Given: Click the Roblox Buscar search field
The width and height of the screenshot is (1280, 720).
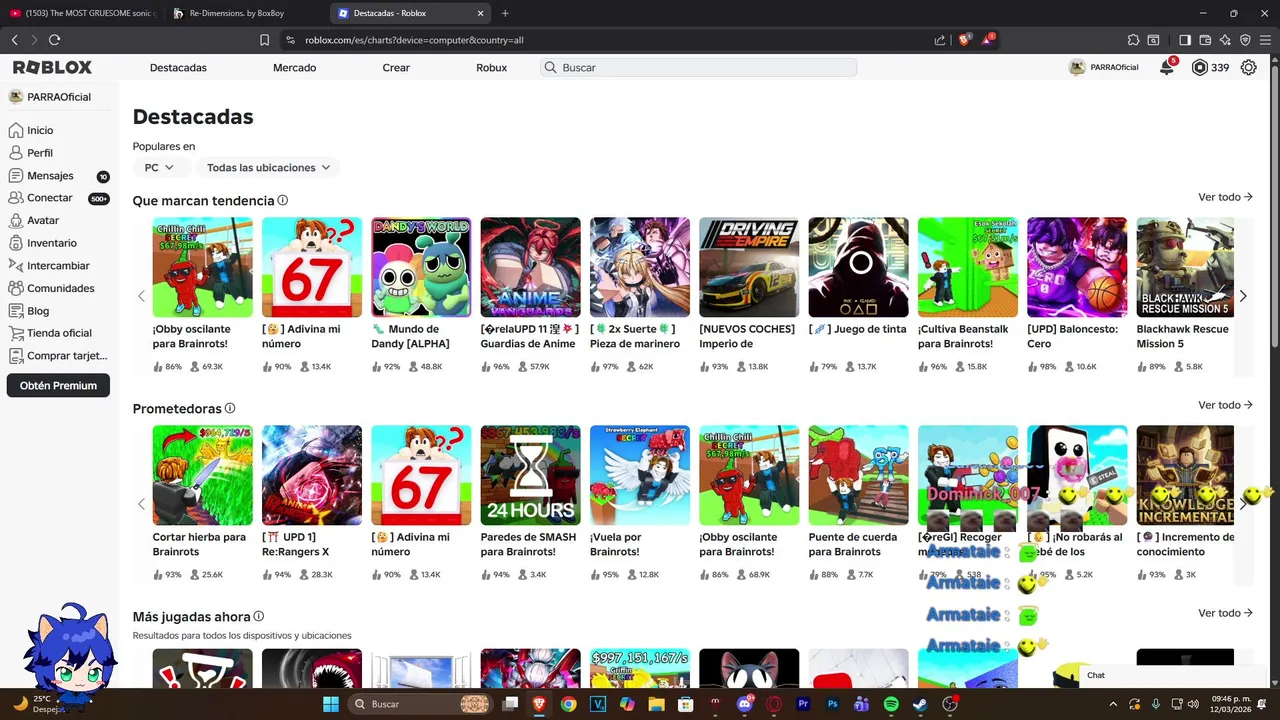Looking at the screenshot, I should [x=698, y=67].
